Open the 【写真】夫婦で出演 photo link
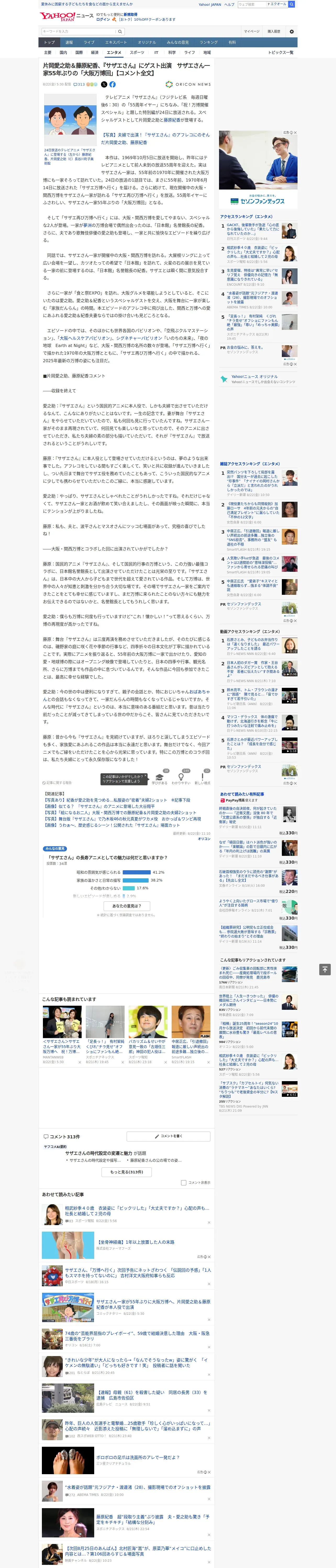 click(x=155, y=139)
